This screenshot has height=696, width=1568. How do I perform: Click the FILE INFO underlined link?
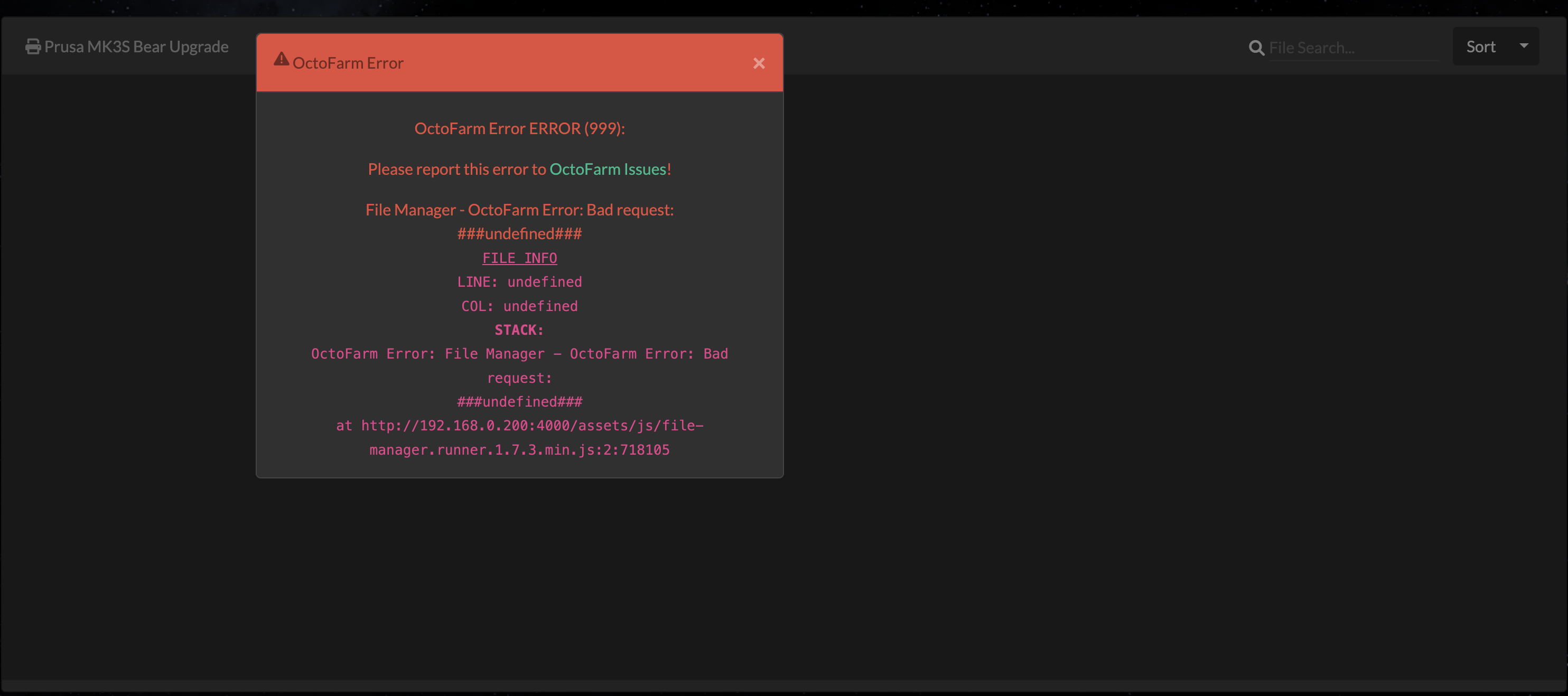tap(519, 257)
